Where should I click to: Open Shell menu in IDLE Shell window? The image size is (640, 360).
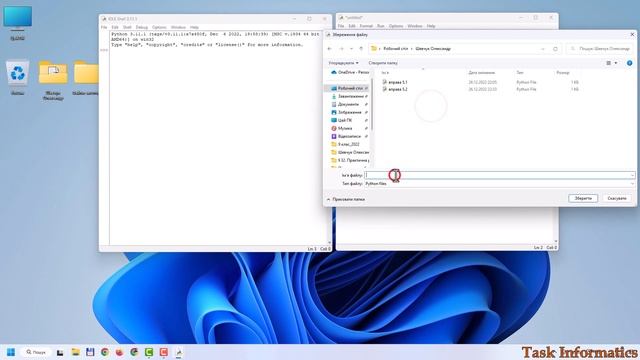coord(127,27)
